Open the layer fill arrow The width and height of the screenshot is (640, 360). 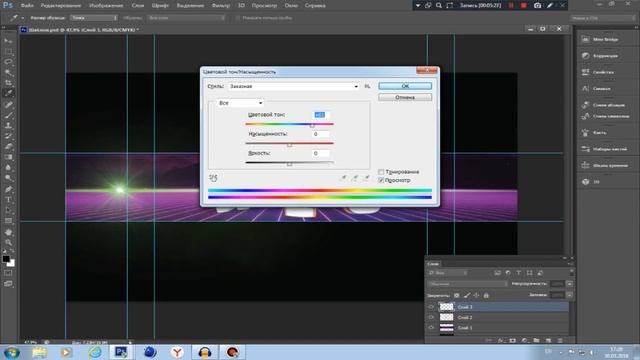pyautogui.click(x=569, y=295)
